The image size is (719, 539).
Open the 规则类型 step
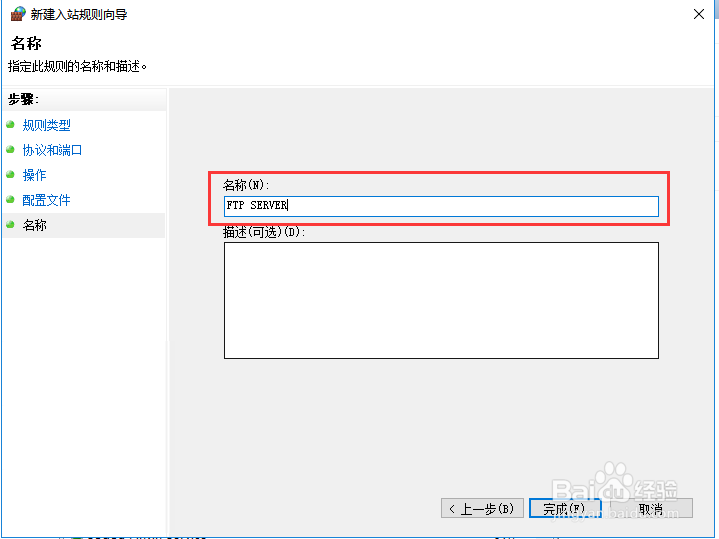[x=46, y=125]
